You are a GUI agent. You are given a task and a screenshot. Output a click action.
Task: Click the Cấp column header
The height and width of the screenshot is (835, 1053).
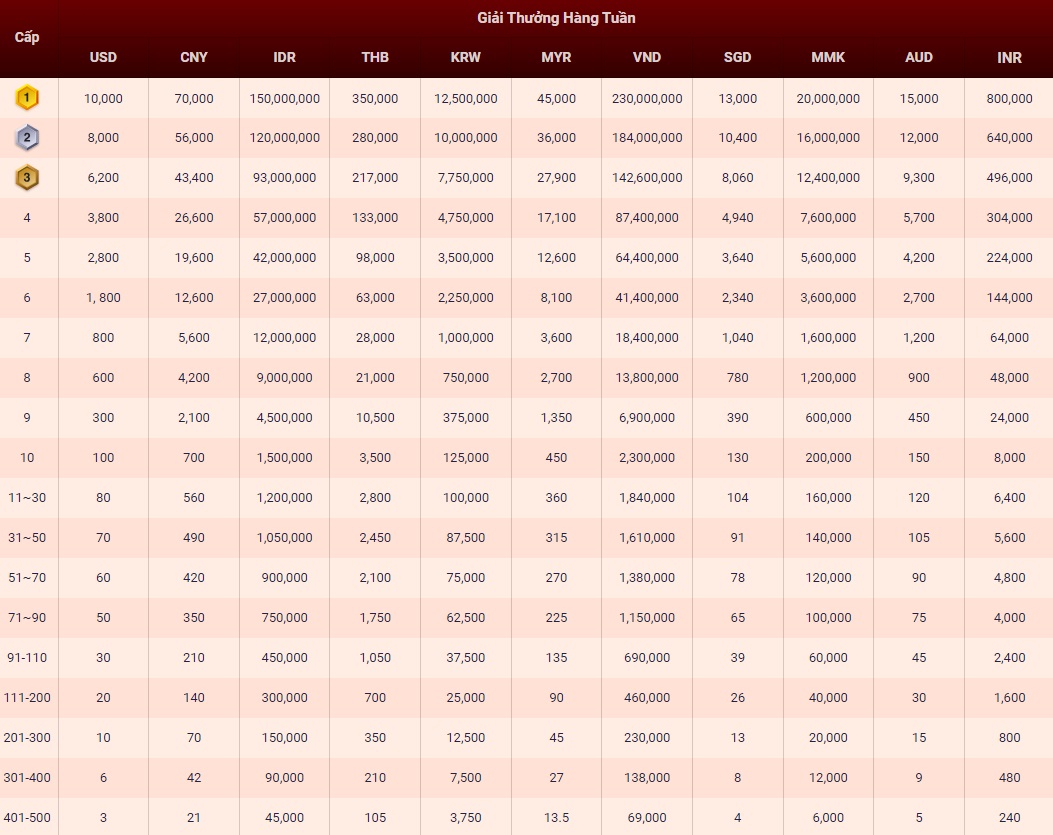pyautogui.click(x=27, y=37)
